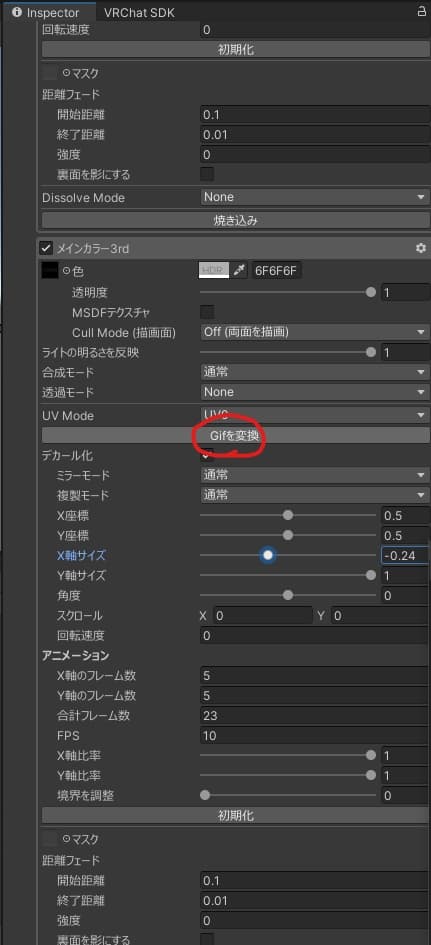Viewport: 431px width, 945px height.
Task: Click the 焼き込み button
Action: 236,221
